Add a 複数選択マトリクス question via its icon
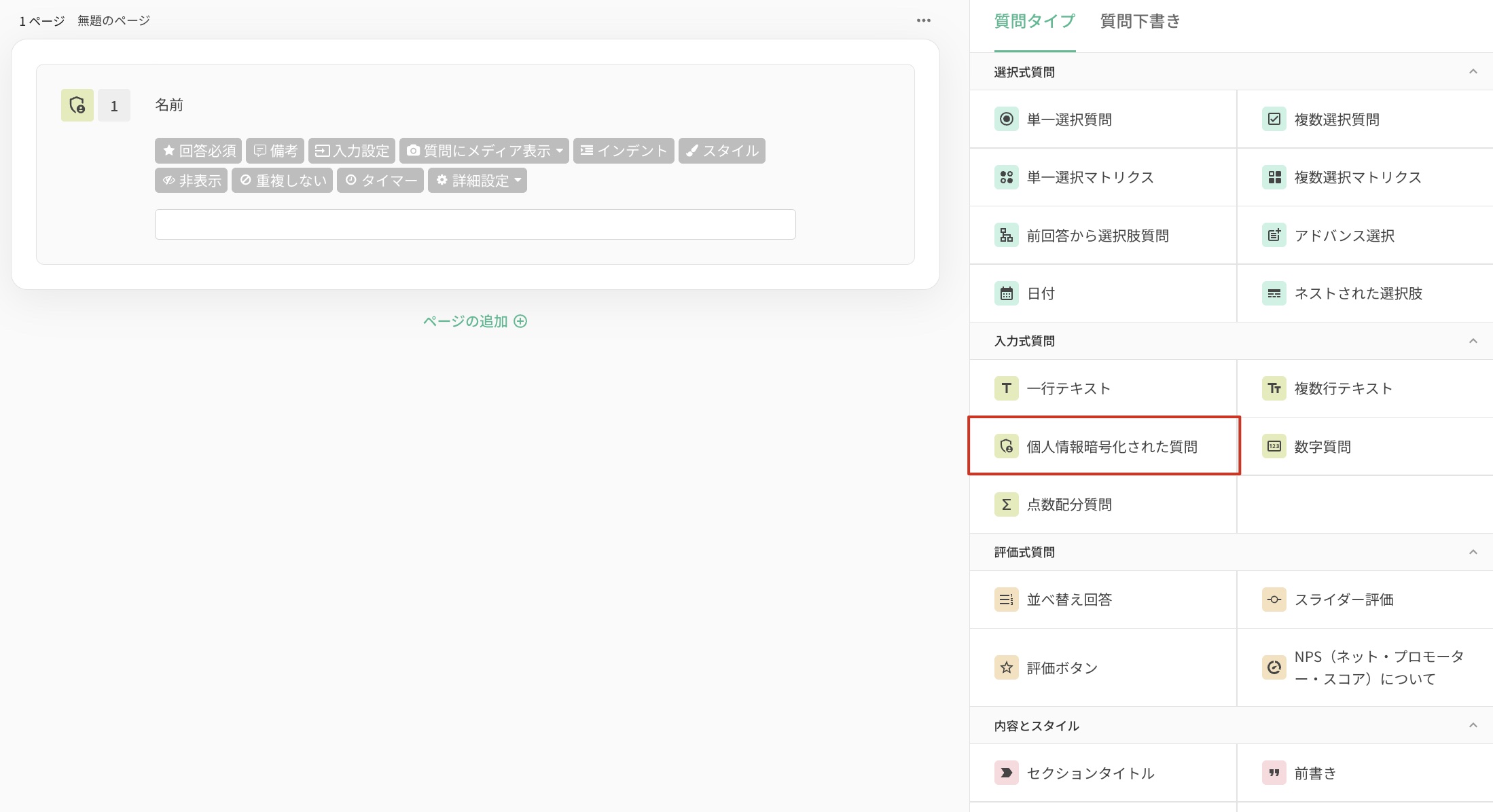The height and width of the screenshot is (812, 1493). pyautogui.click(x=1274, y=177)
